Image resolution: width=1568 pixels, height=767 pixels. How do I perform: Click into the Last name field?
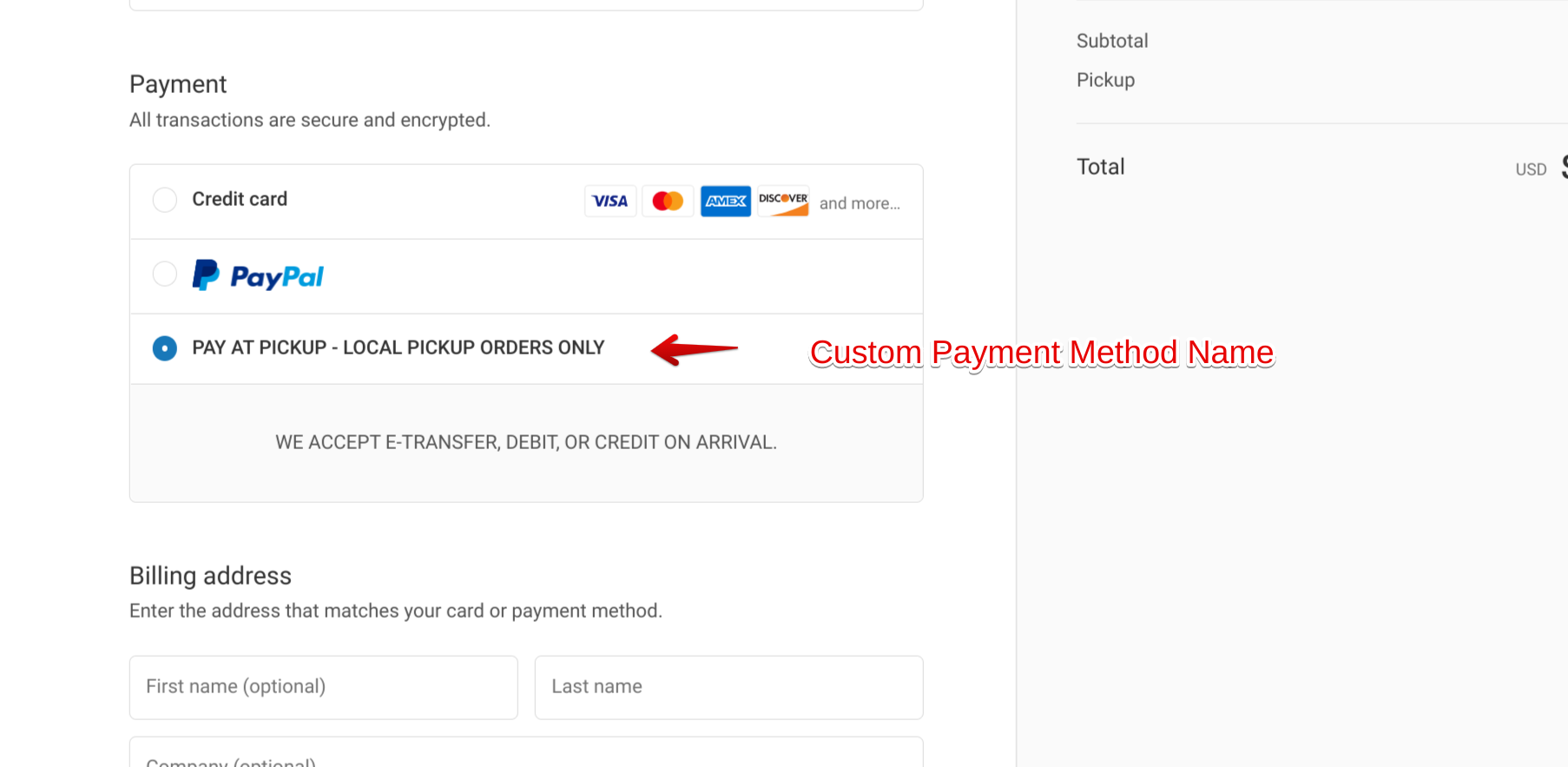tap(728, 687)
